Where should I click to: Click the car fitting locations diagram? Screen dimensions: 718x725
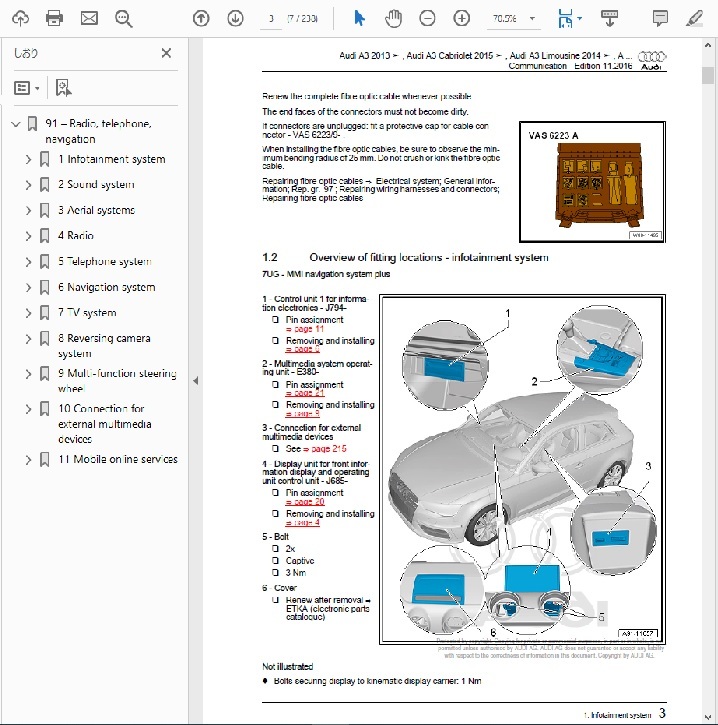click(522, 469)
